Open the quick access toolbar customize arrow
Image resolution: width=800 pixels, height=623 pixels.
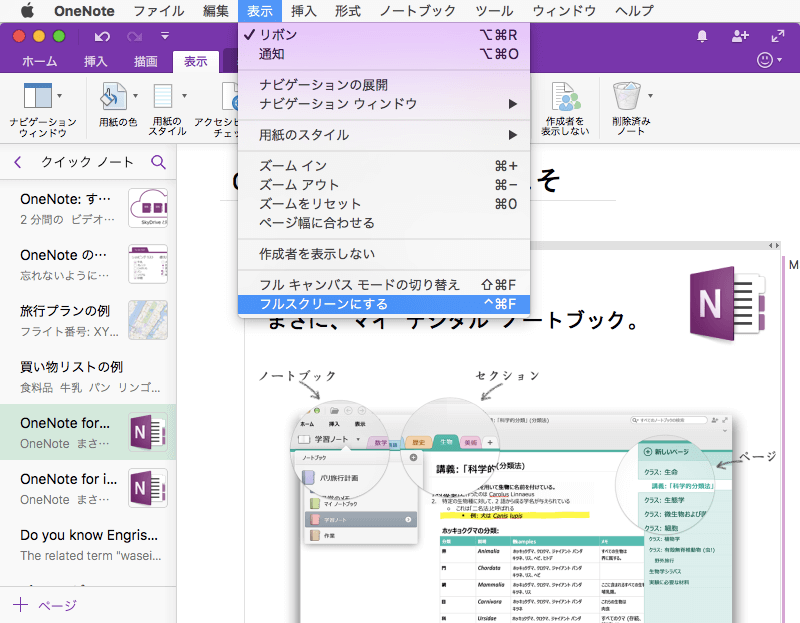pos(165,36)
